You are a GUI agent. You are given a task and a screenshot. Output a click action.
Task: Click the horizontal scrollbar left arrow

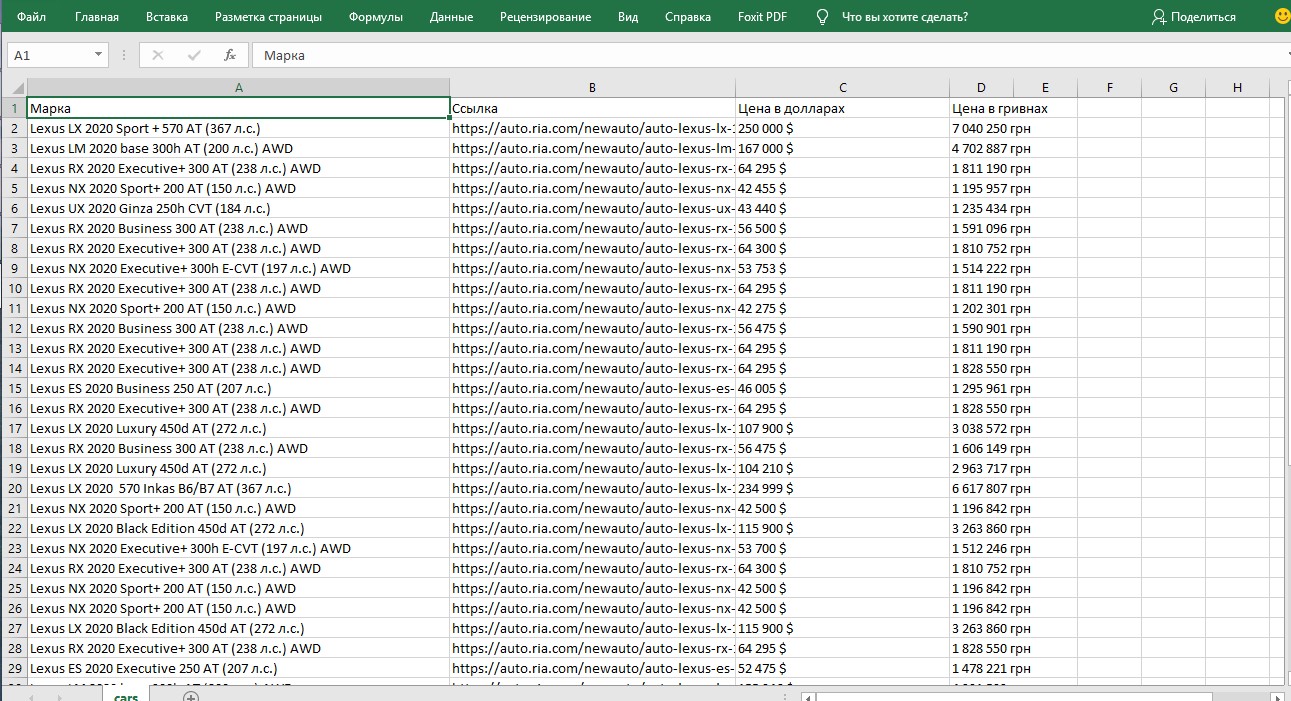pos(810,696)
